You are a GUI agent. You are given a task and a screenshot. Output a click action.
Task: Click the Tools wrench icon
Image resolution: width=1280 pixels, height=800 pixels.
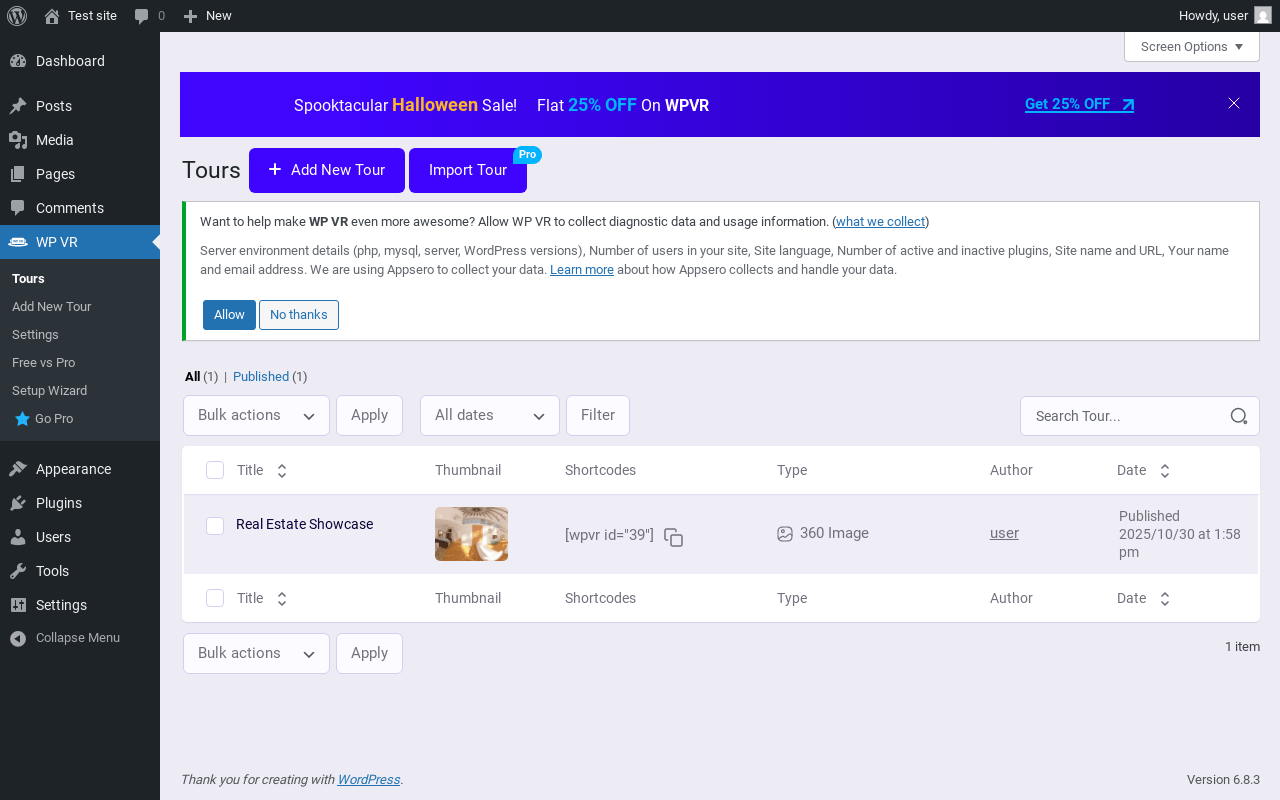pos(18,571)
